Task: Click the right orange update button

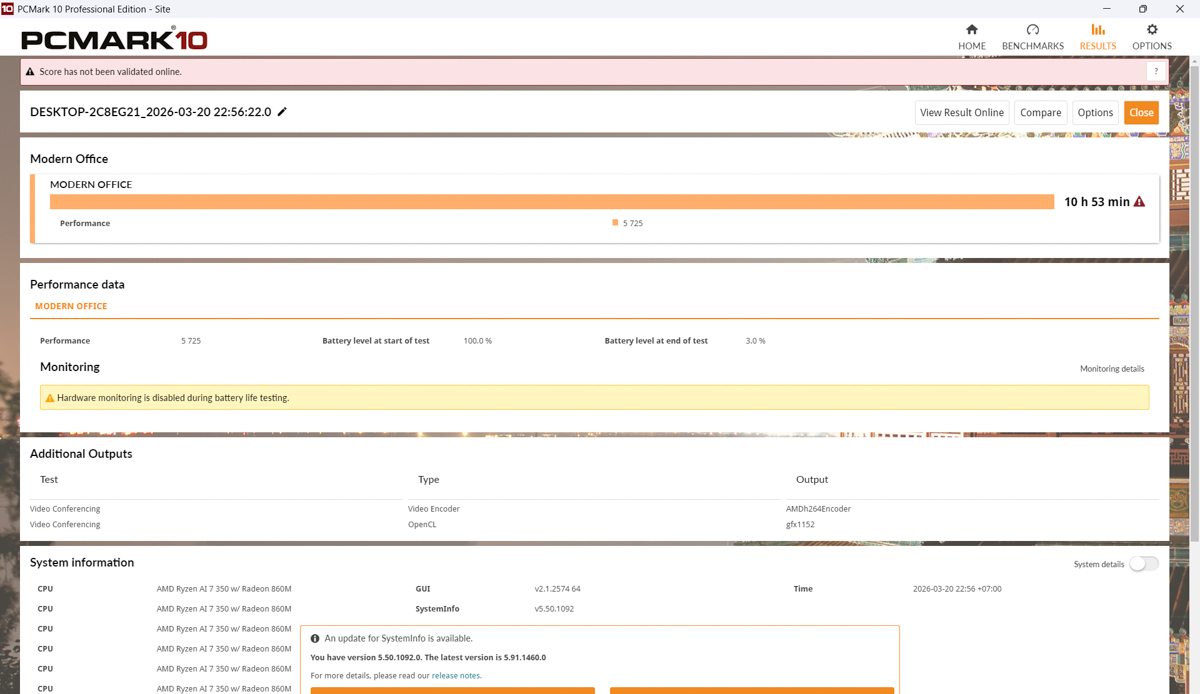Action: [x=752, y=690]
